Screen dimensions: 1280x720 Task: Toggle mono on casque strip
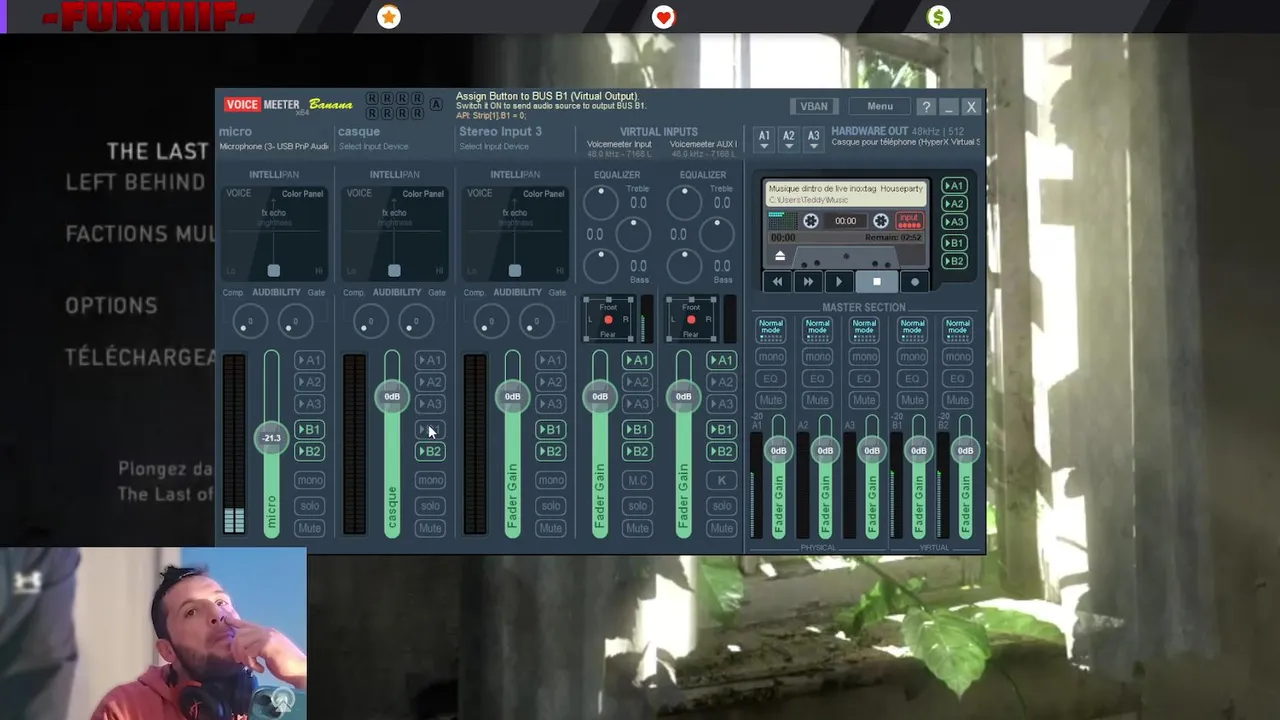430,481
